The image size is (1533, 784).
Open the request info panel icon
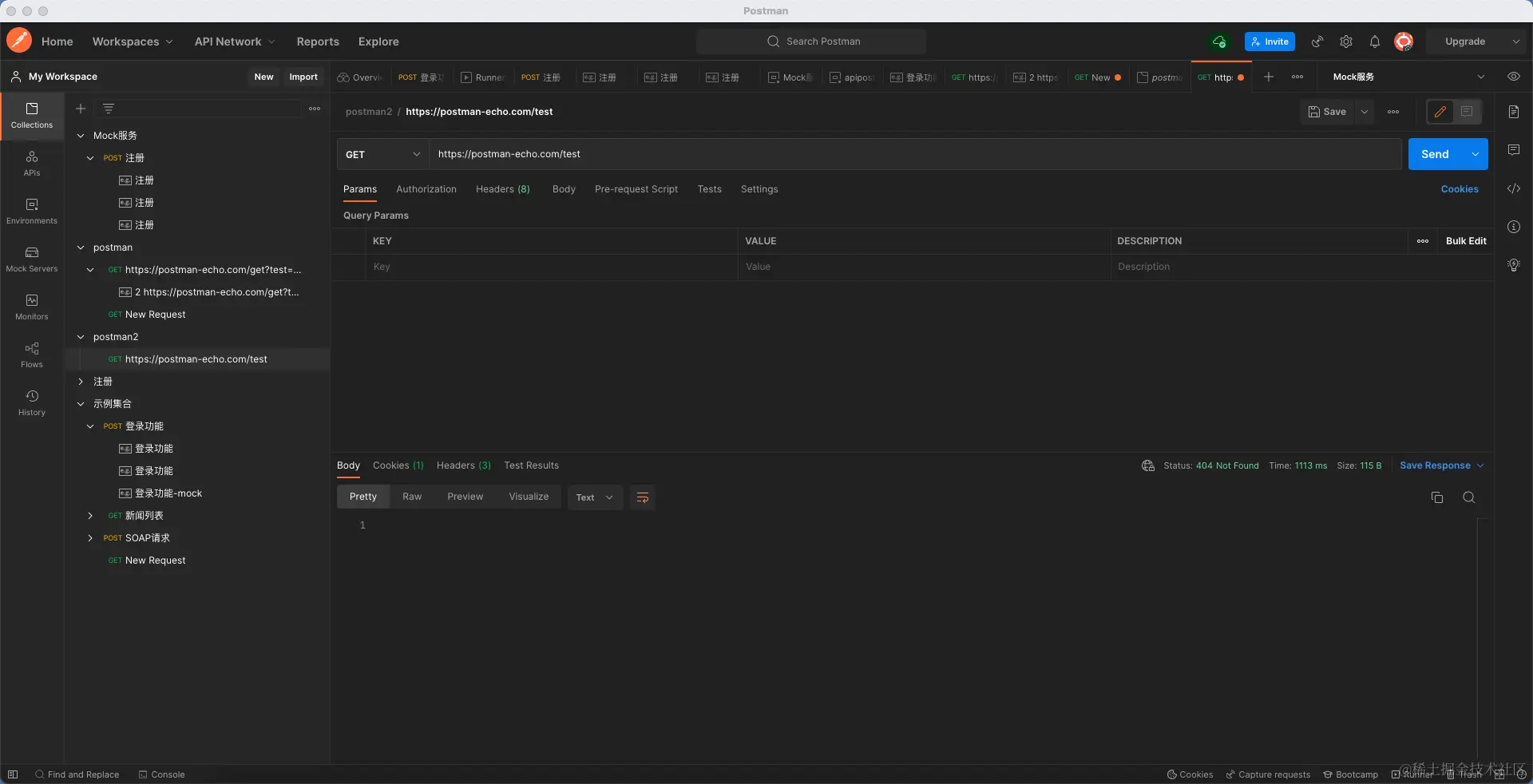1513,227
